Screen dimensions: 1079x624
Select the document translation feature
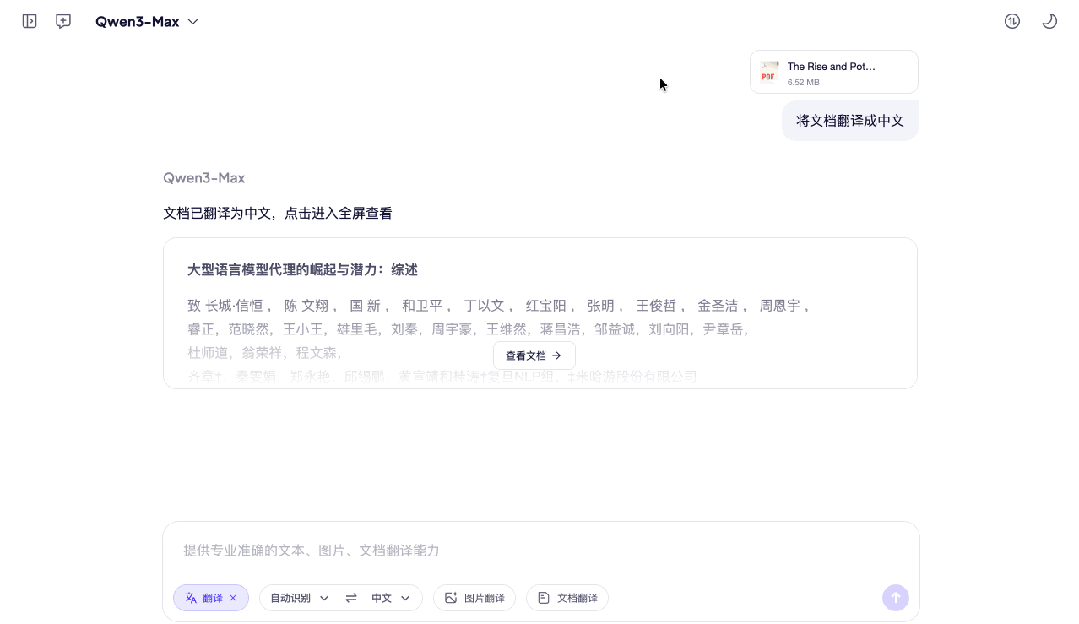coord(567,597)
